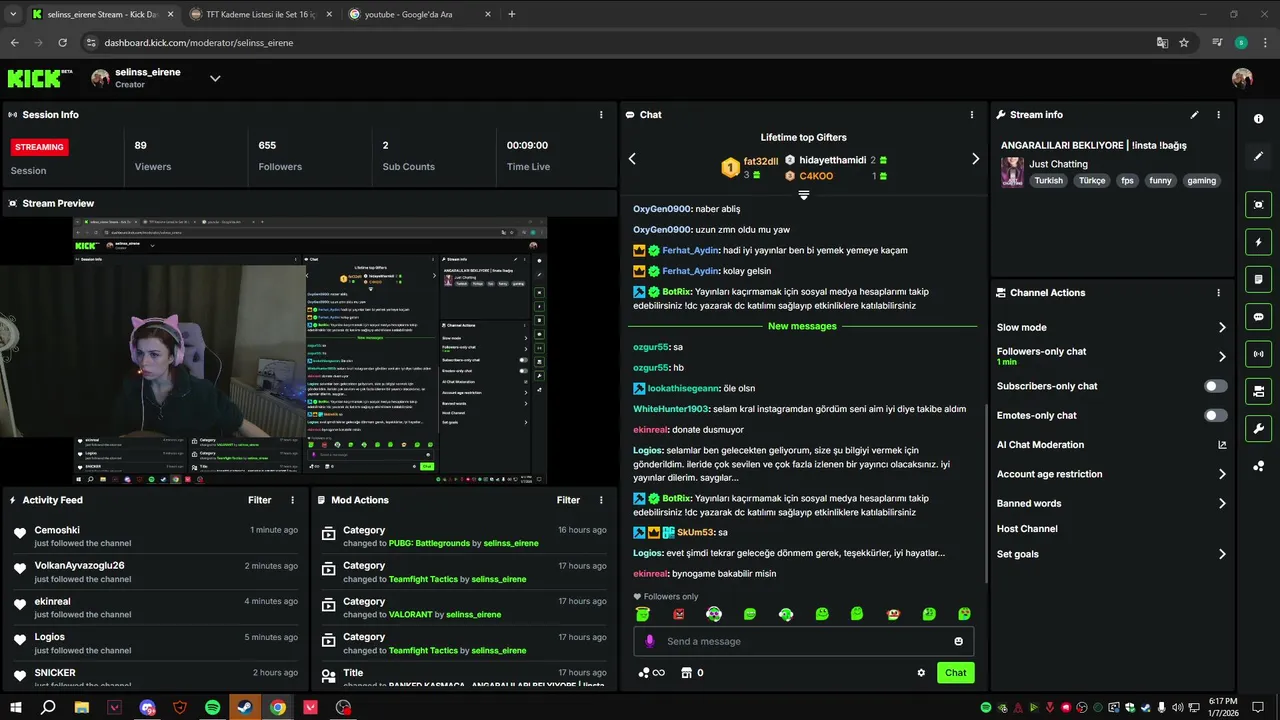Show previous top gifters with left arrow
The image size is (1280, 720).
point(632,159)
